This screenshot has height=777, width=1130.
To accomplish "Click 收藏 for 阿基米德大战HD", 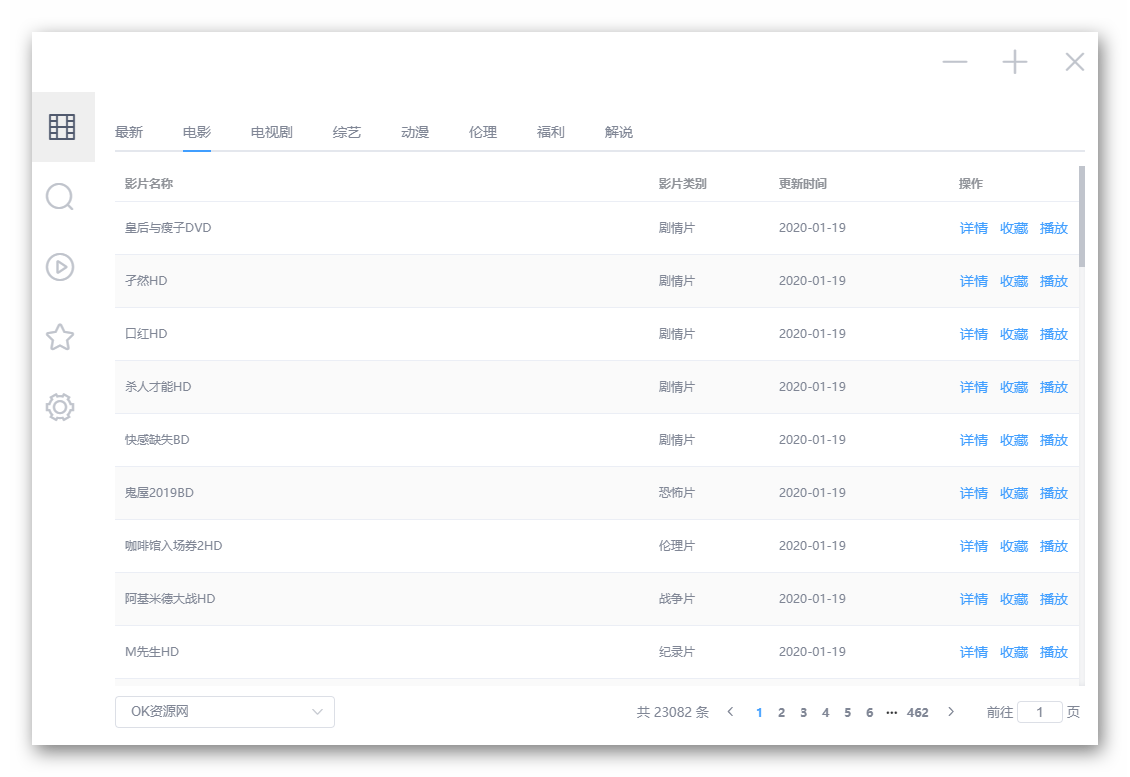I will pyautogui.click(x=1014, y=599).
